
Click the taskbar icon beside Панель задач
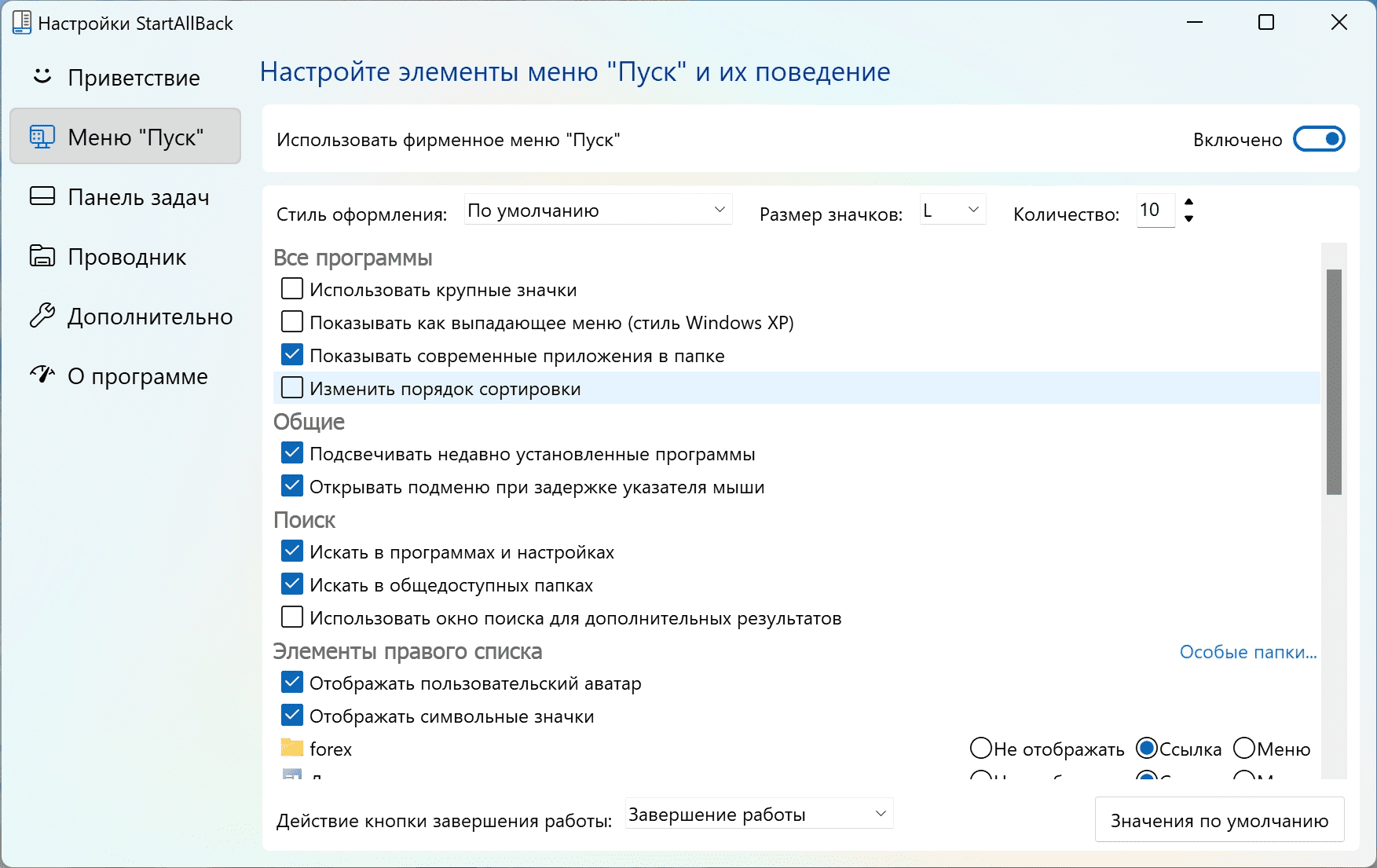pyautogui.click(x=42, y=196)
